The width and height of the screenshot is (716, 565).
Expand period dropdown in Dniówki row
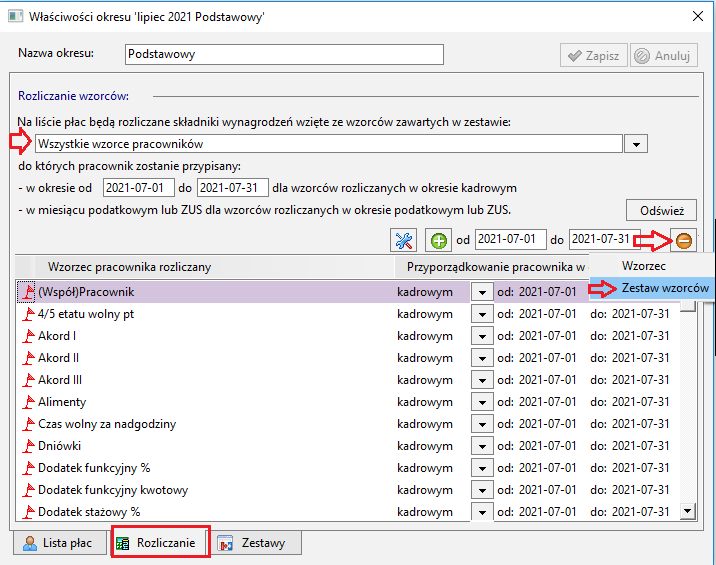point(482,446)
